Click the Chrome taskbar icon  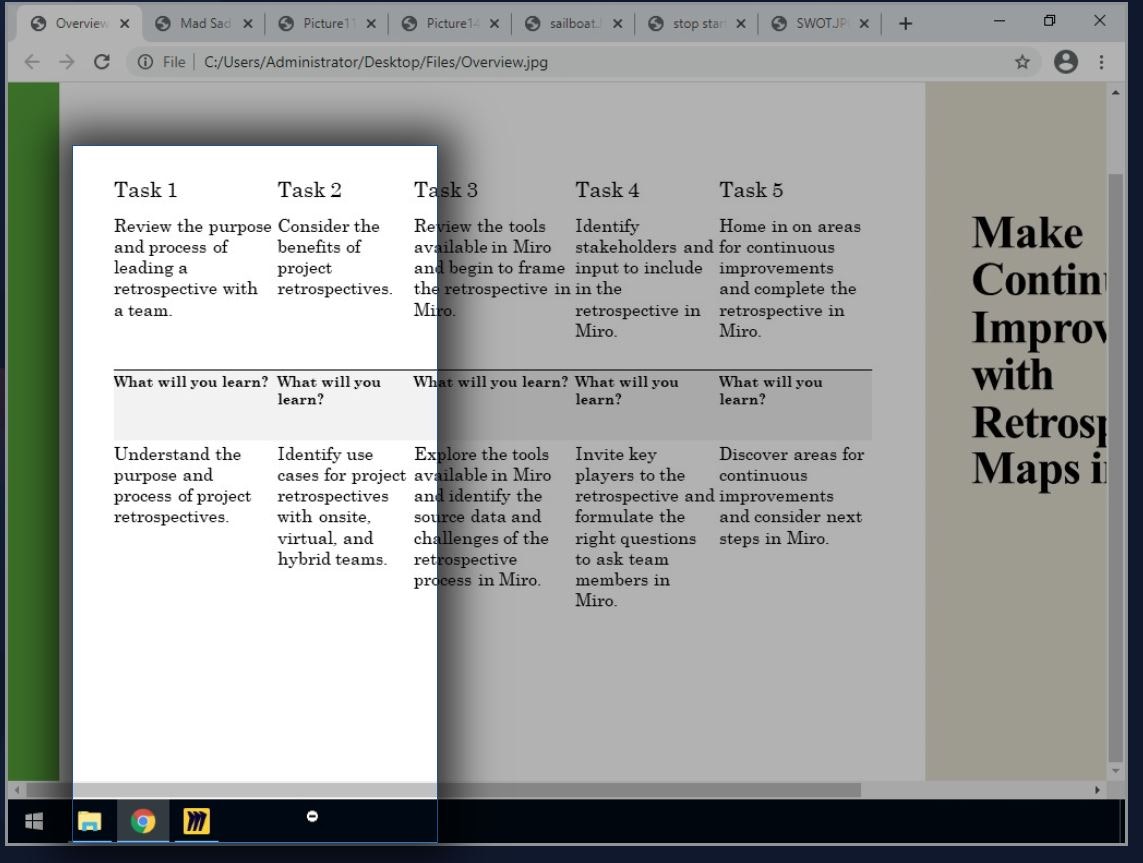click(143, 821)
